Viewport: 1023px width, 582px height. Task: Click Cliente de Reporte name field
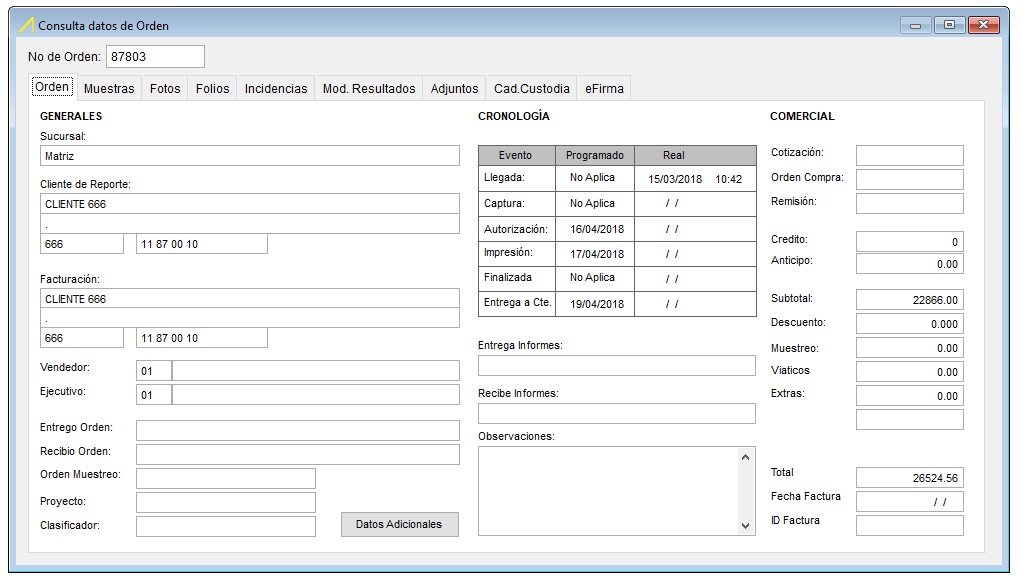(250, 204)
